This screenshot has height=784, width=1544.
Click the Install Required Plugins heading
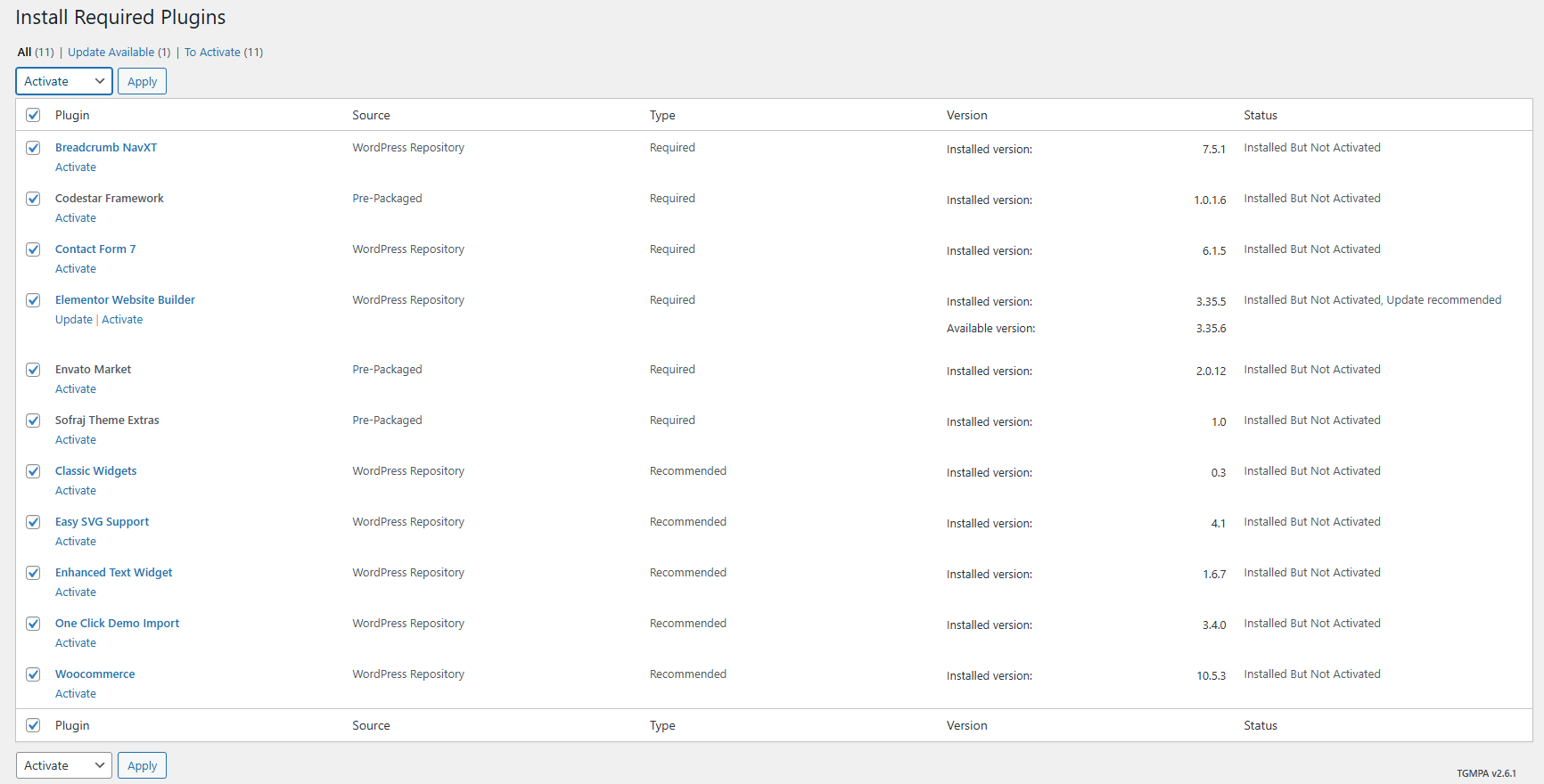click(x=120, y=18)
